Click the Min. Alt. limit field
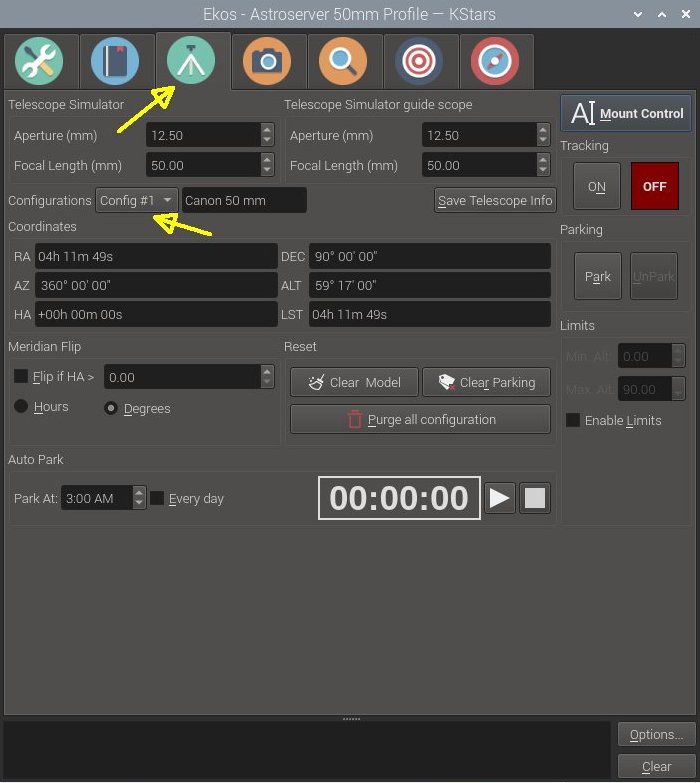700x783 pixels. 645,357
